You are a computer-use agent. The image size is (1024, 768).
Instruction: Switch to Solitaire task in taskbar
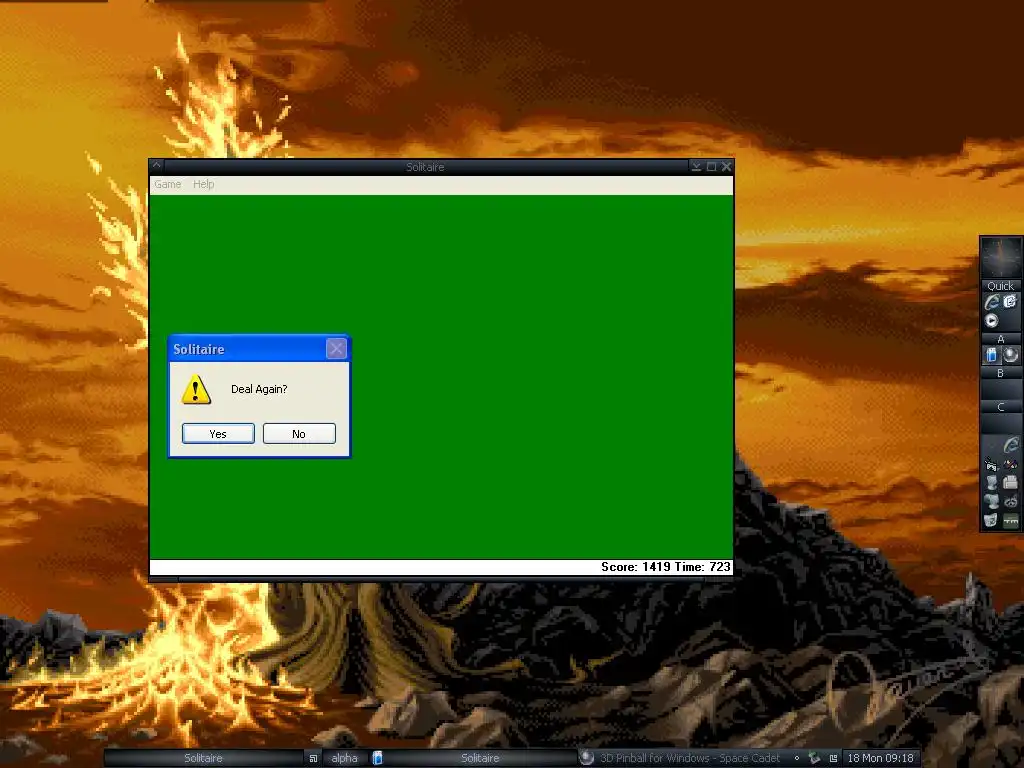[x=480, y=758]
